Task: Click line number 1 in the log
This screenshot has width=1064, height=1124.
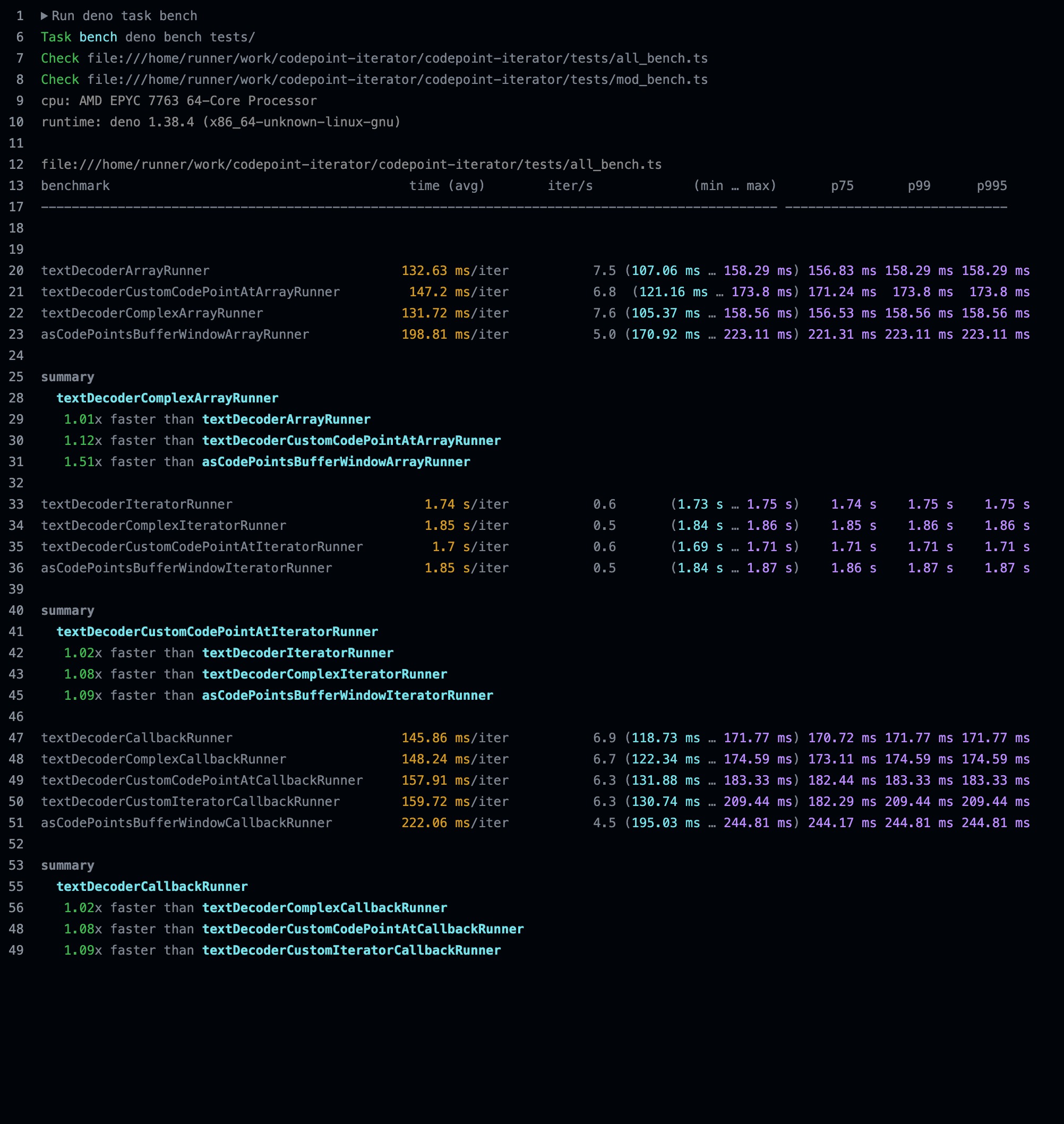Action: point(20,16)
